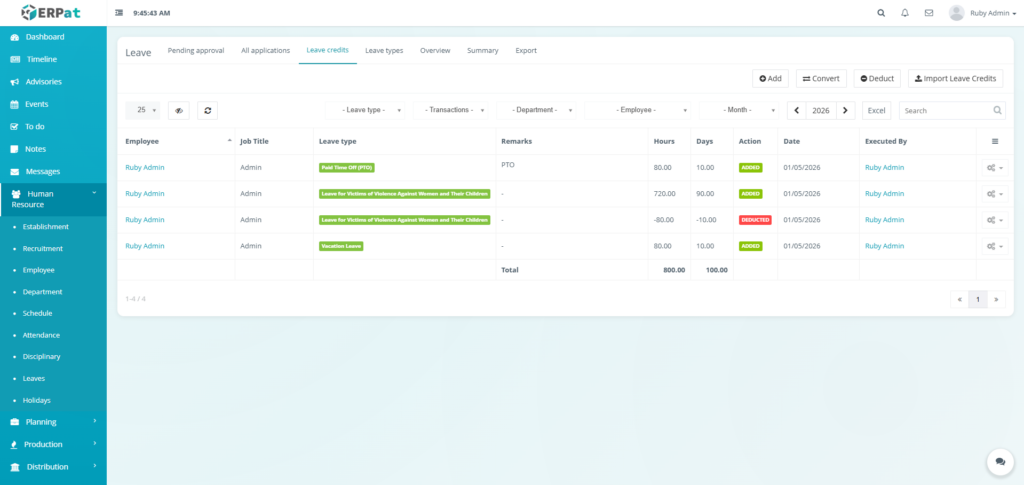Click the refresh table icon
The width and height of the screenshot is (1024, 485).
pyautogui.click(x=207, y=111)
